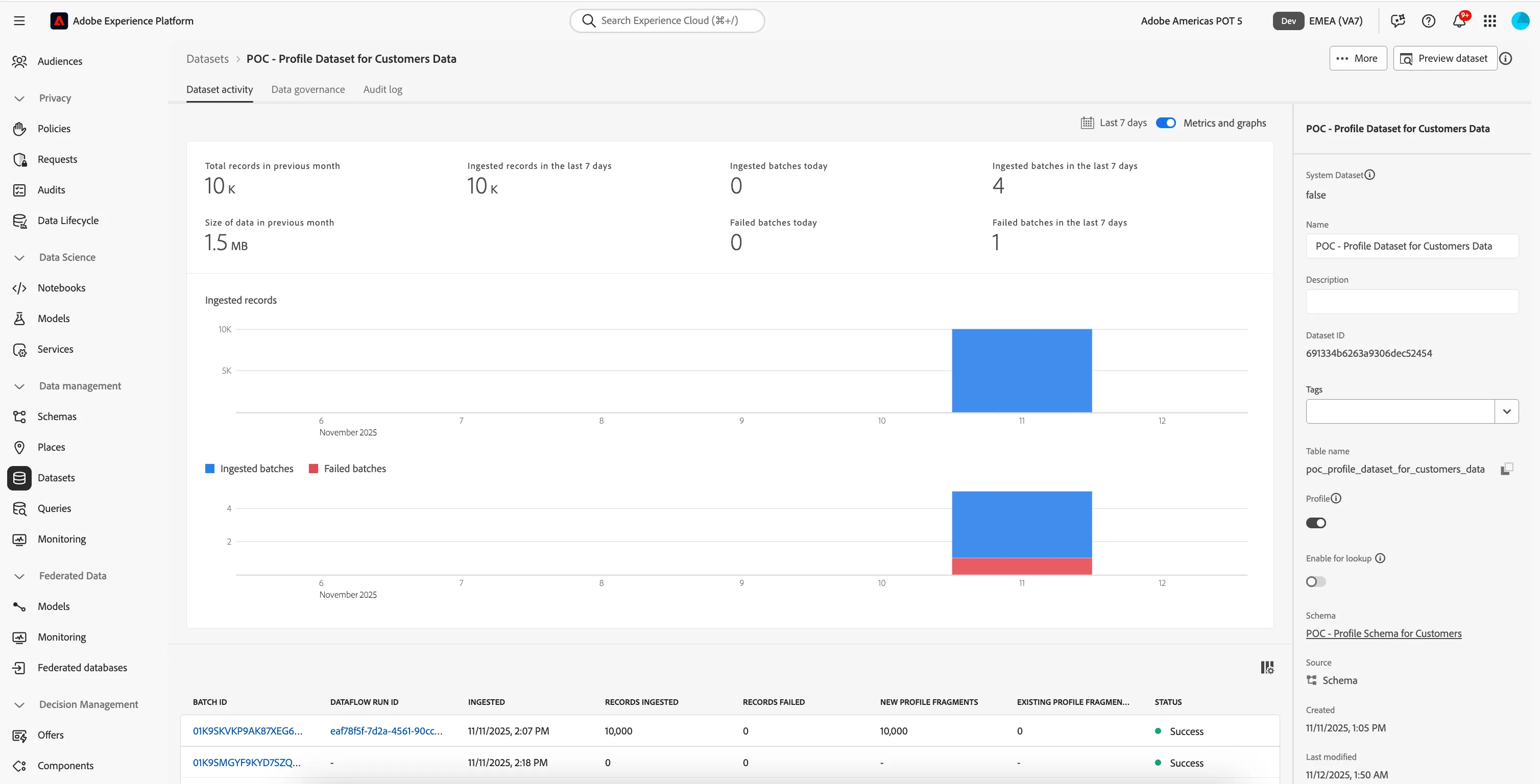1540x784 pixels.
Task: Click the Preview dataset button
Action: point(1445,59)
